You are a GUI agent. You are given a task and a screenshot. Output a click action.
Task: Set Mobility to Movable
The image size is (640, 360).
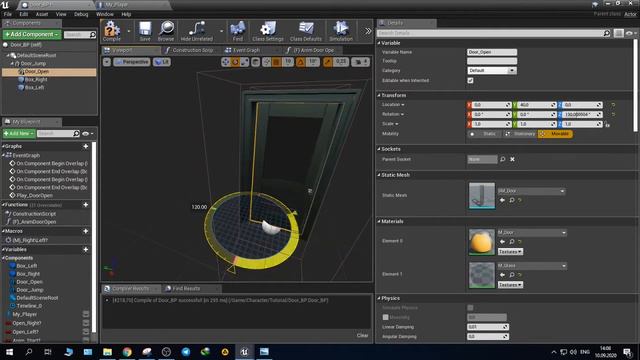pyautogui.click(x=555, y=134)
